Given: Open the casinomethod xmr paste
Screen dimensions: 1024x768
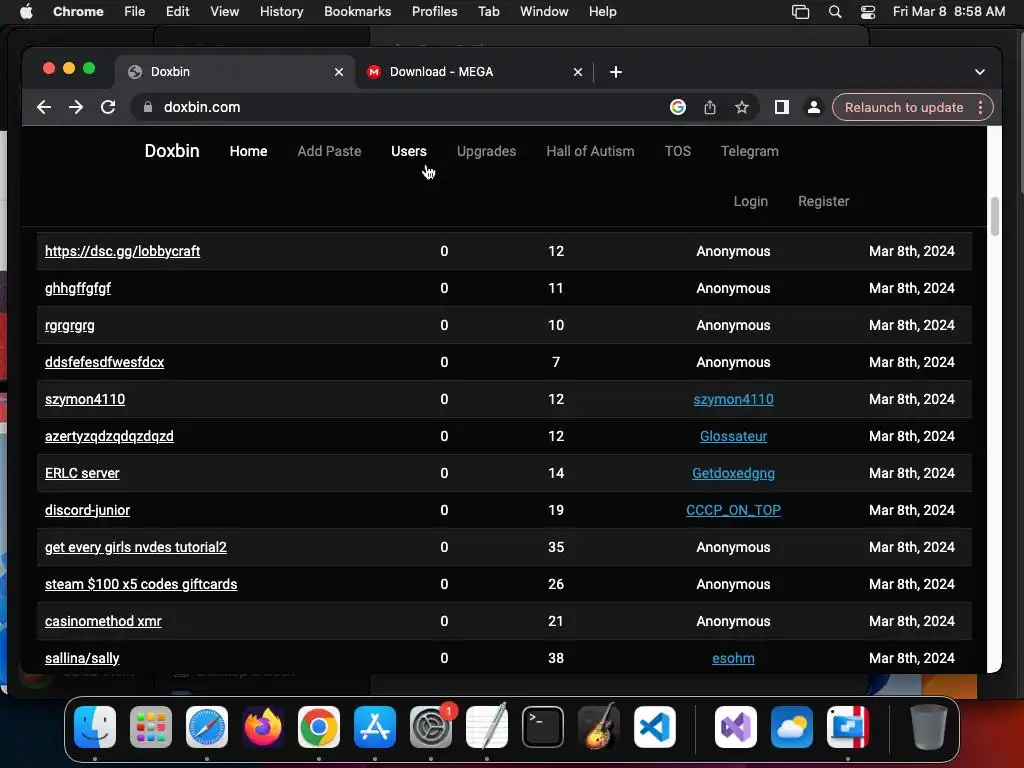Looking at the screenshot, I should pos(103,621).
